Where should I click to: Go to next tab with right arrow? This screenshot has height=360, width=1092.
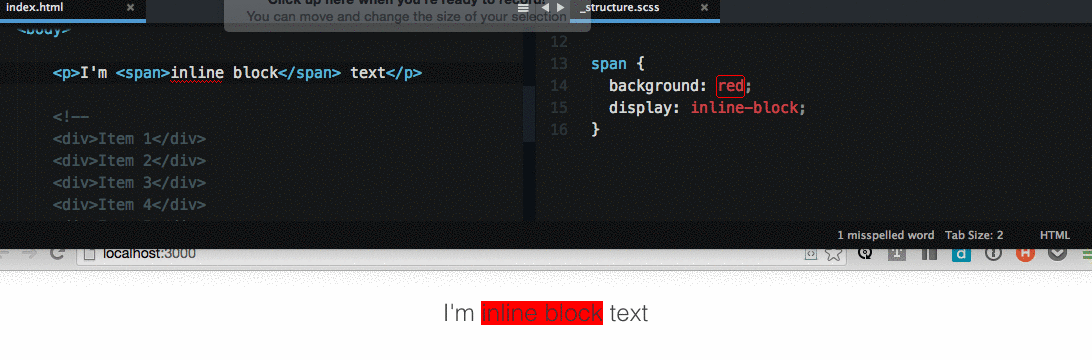coord(561,8)
